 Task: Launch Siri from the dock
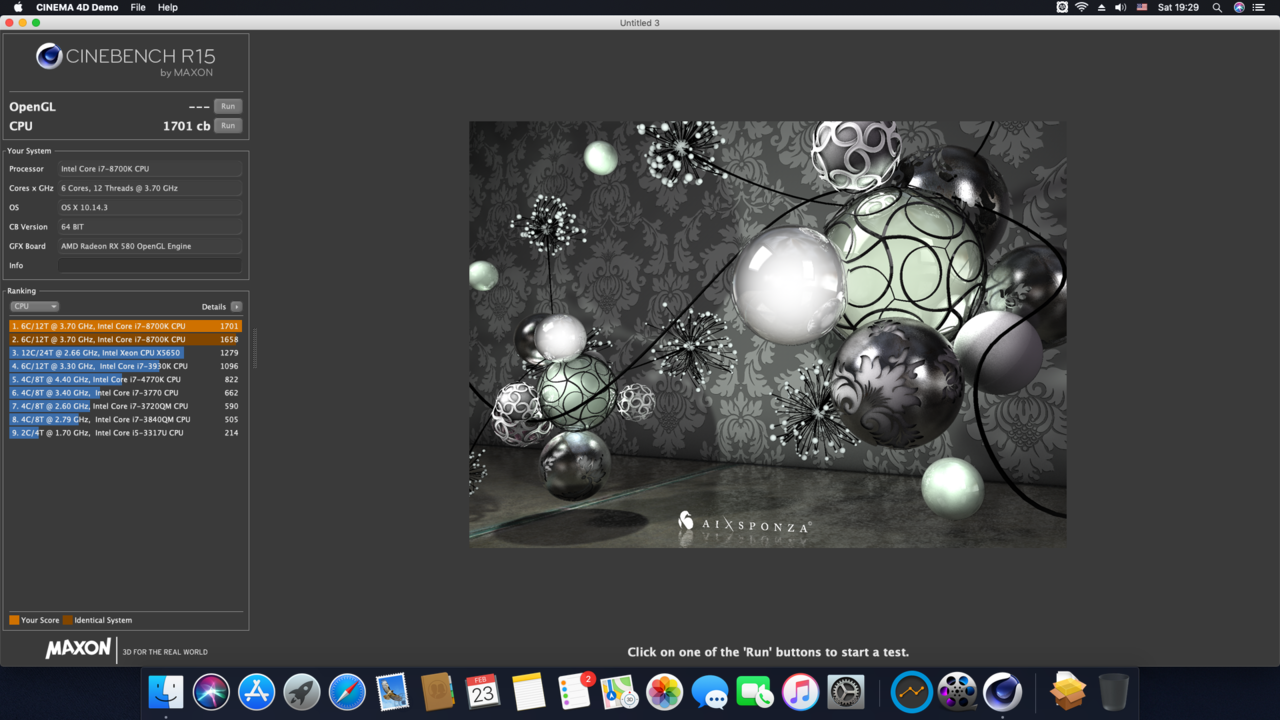211,692
